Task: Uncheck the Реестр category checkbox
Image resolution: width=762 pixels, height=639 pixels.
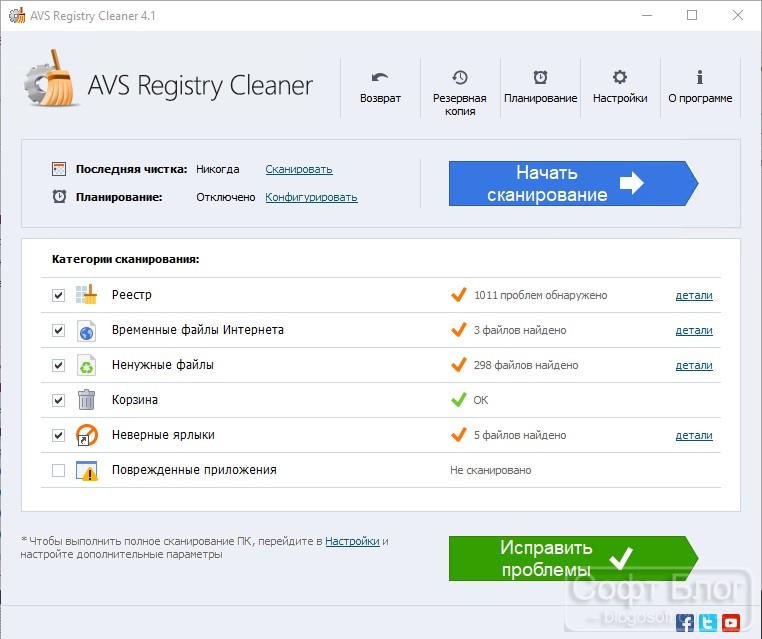Action: pos(58,295)
